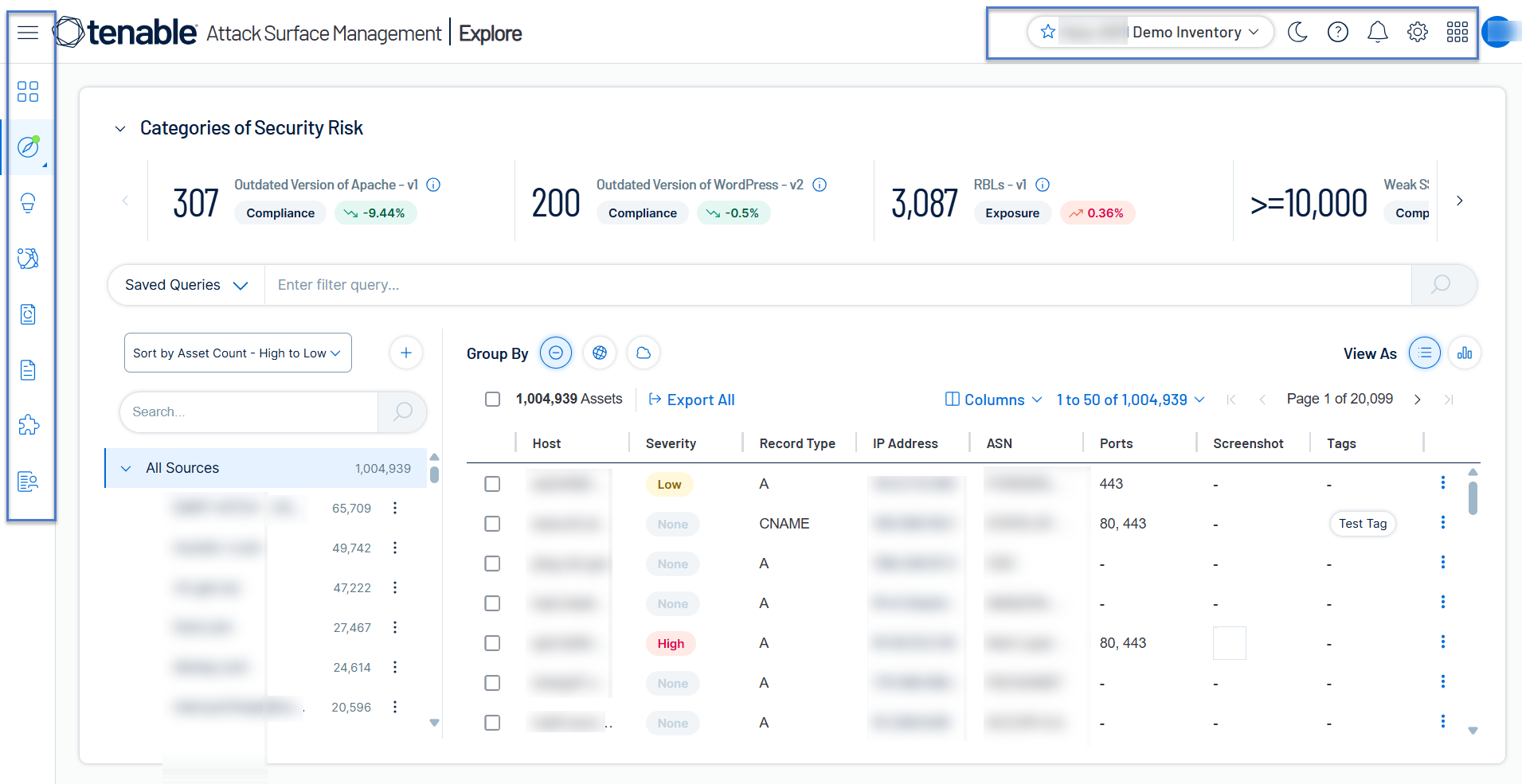Group by source using circle-minus icon

pos(556,353)
